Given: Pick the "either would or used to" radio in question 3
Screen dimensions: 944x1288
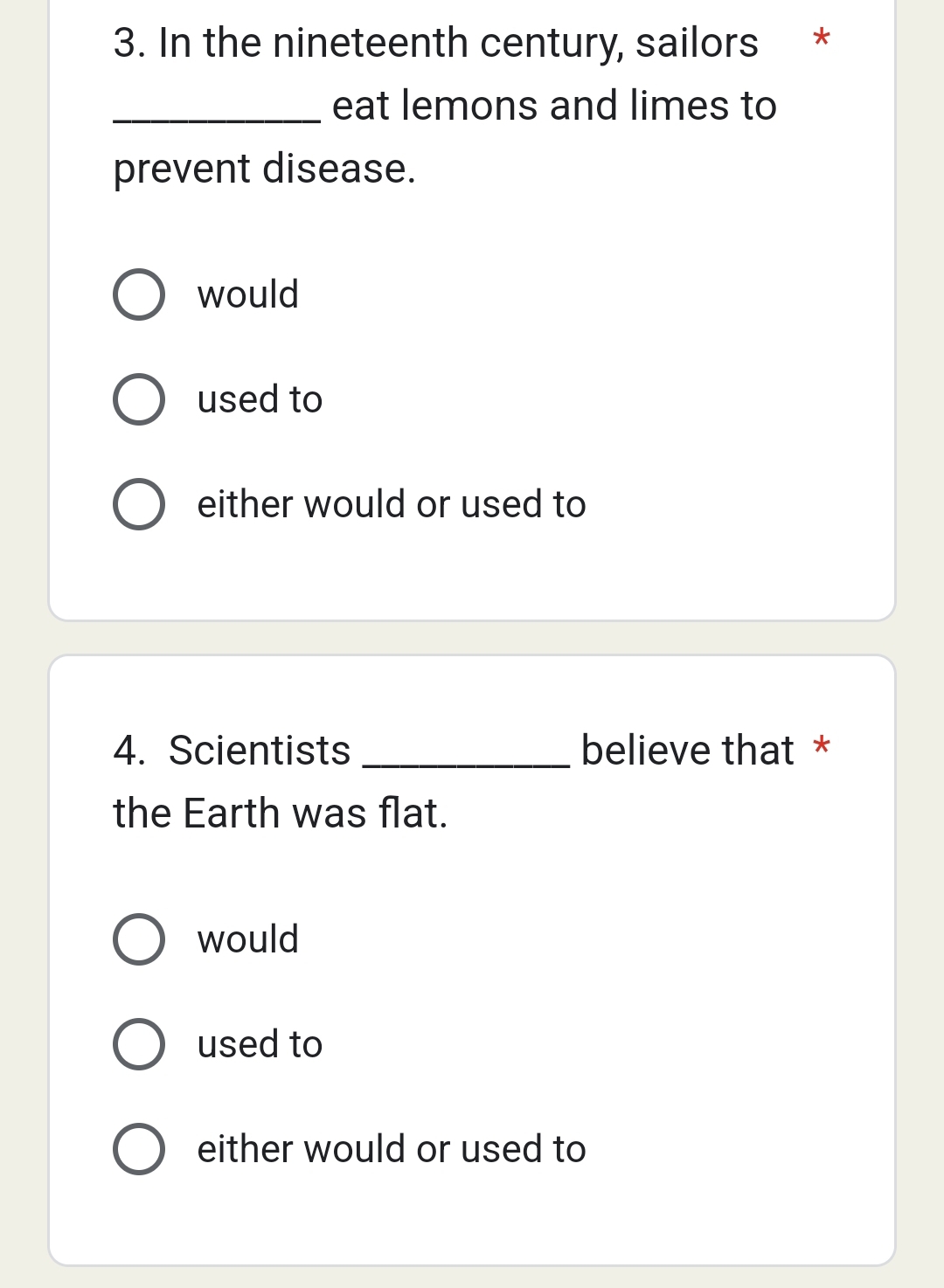Looking at the screenshot, I should [139, 504].
